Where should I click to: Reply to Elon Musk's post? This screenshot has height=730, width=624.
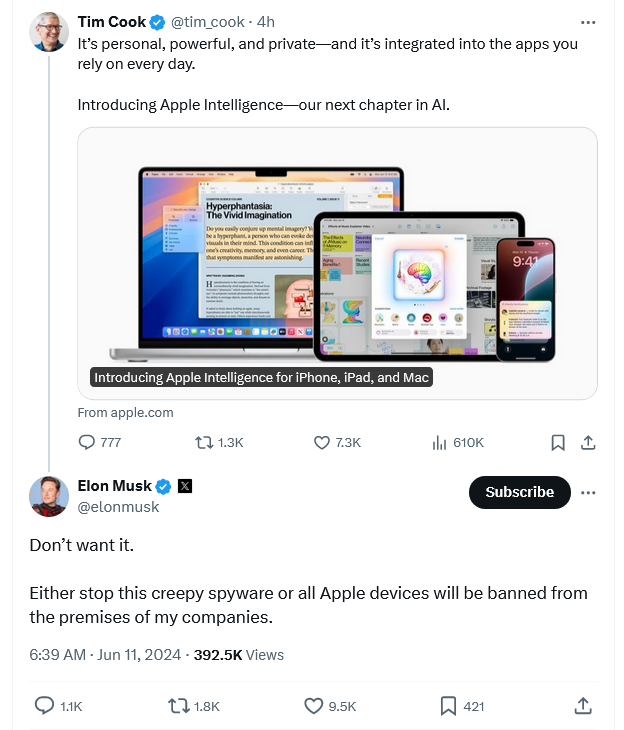pyautogui.click(x=45, y=706)
